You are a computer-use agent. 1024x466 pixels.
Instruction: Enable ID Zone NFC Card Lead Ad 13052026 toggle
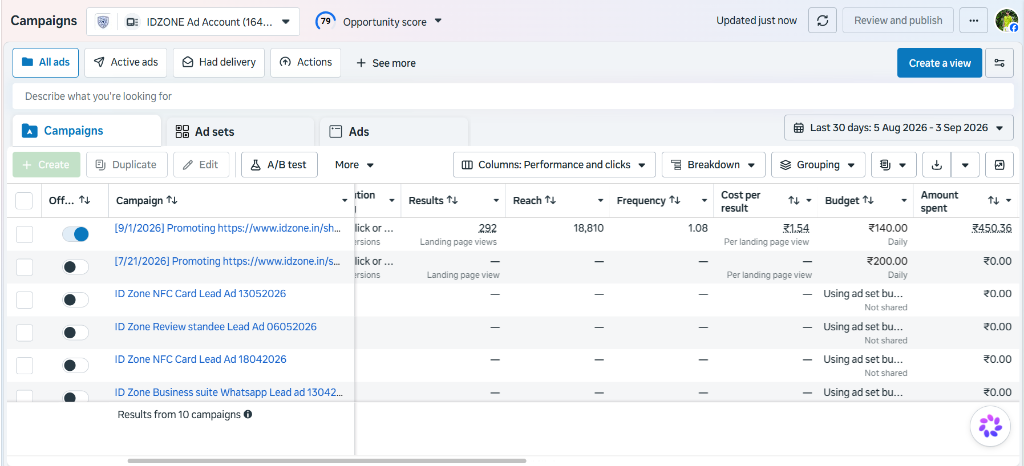75,300
